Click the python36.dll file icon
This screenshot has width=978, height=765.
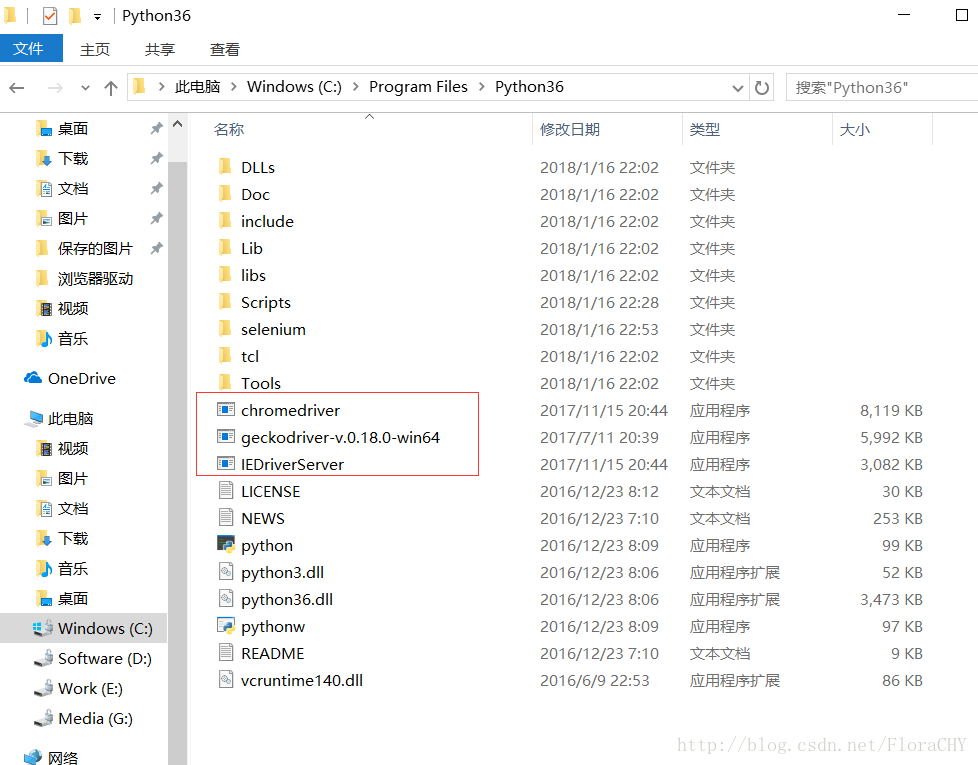pos(226,599)
